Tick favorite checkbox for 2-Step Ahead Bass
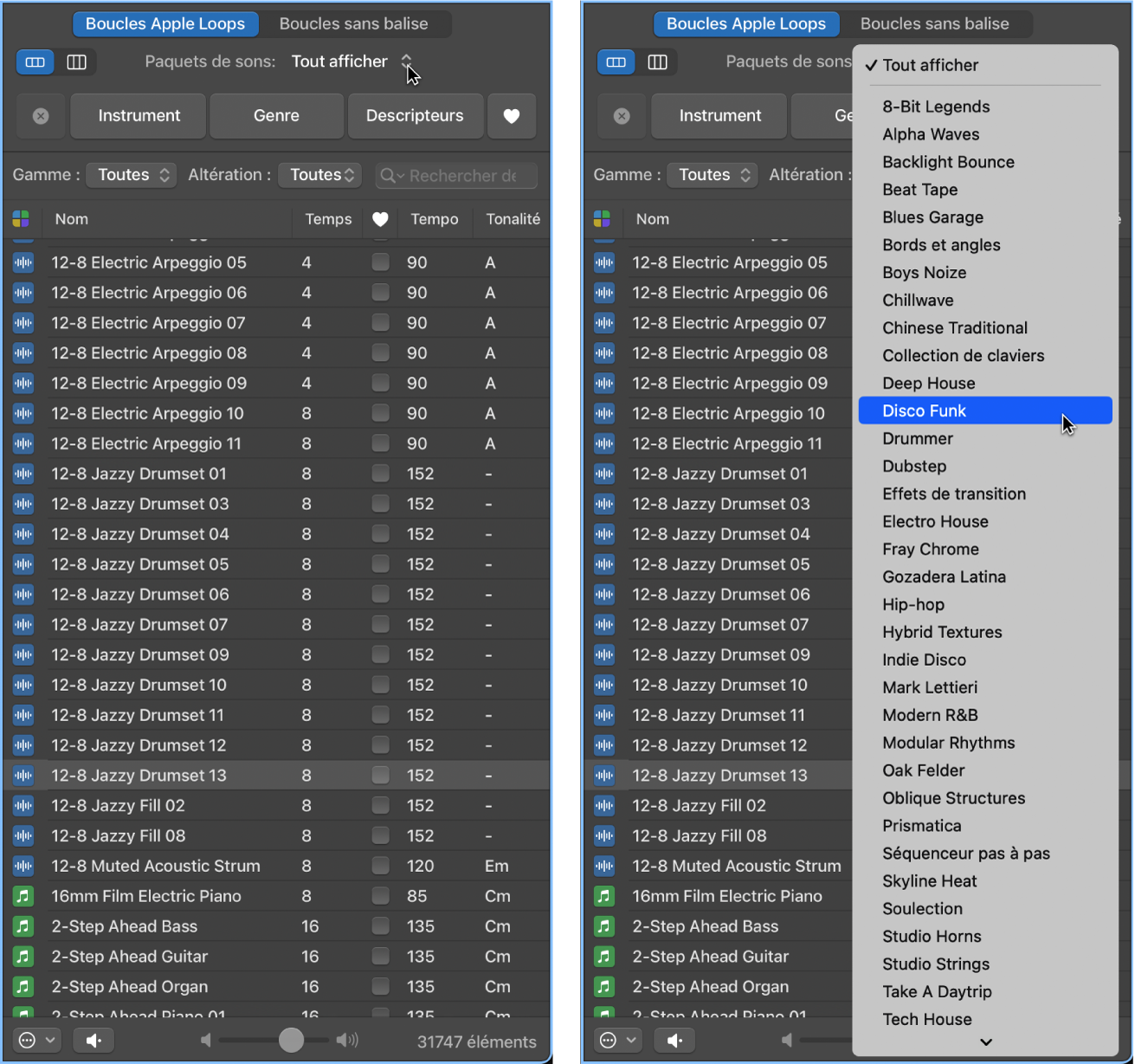 380,926
